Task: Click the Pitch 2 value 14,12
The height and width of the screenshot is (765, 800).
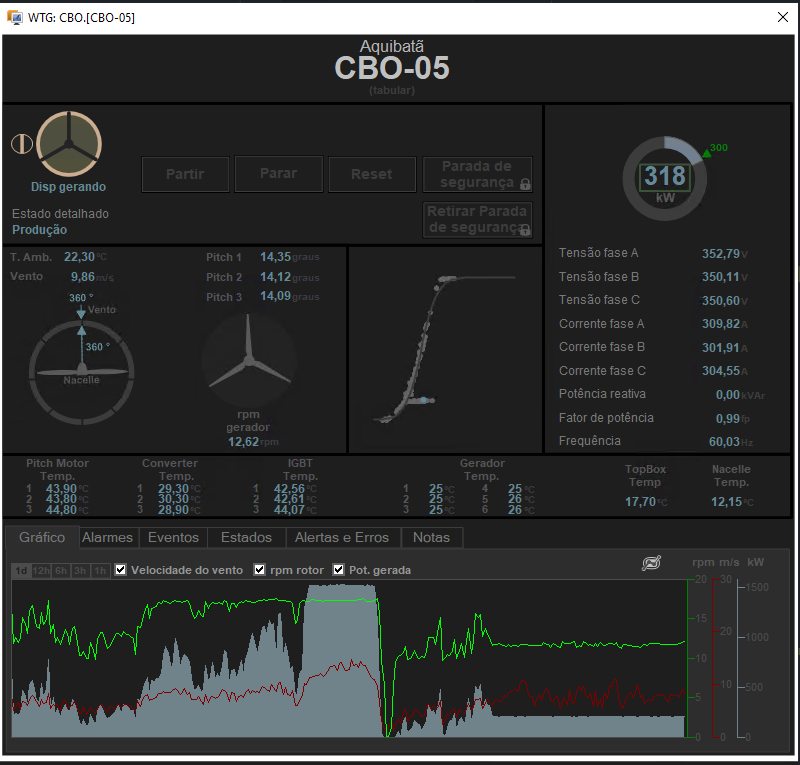Action: coord(276,277)
